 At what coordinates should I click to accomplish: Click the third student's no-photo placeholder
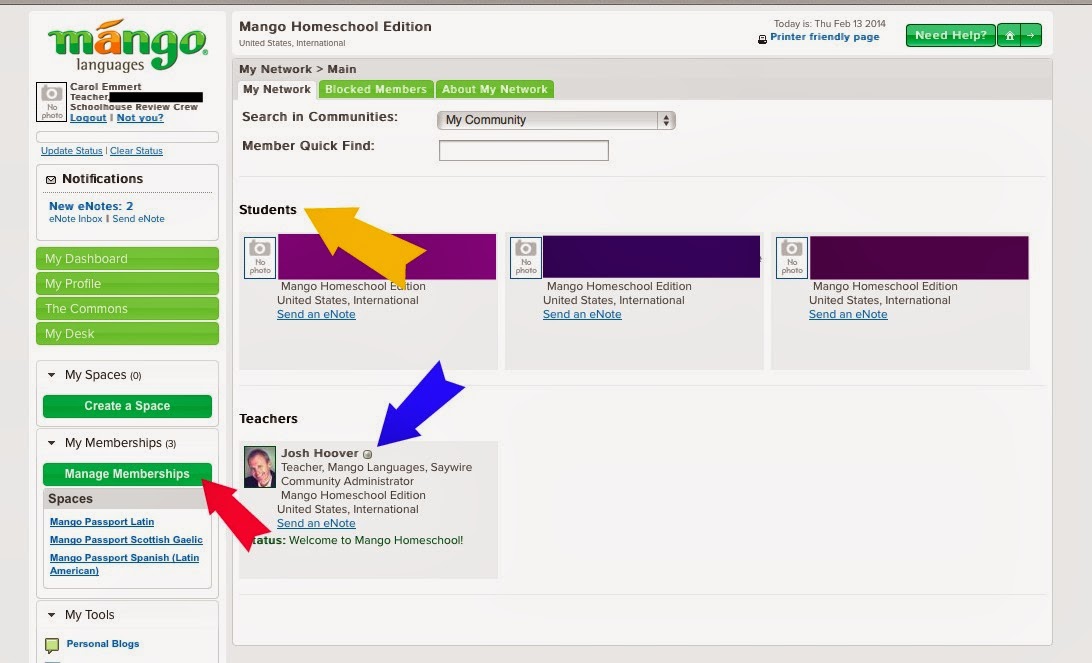pos(792,258)
